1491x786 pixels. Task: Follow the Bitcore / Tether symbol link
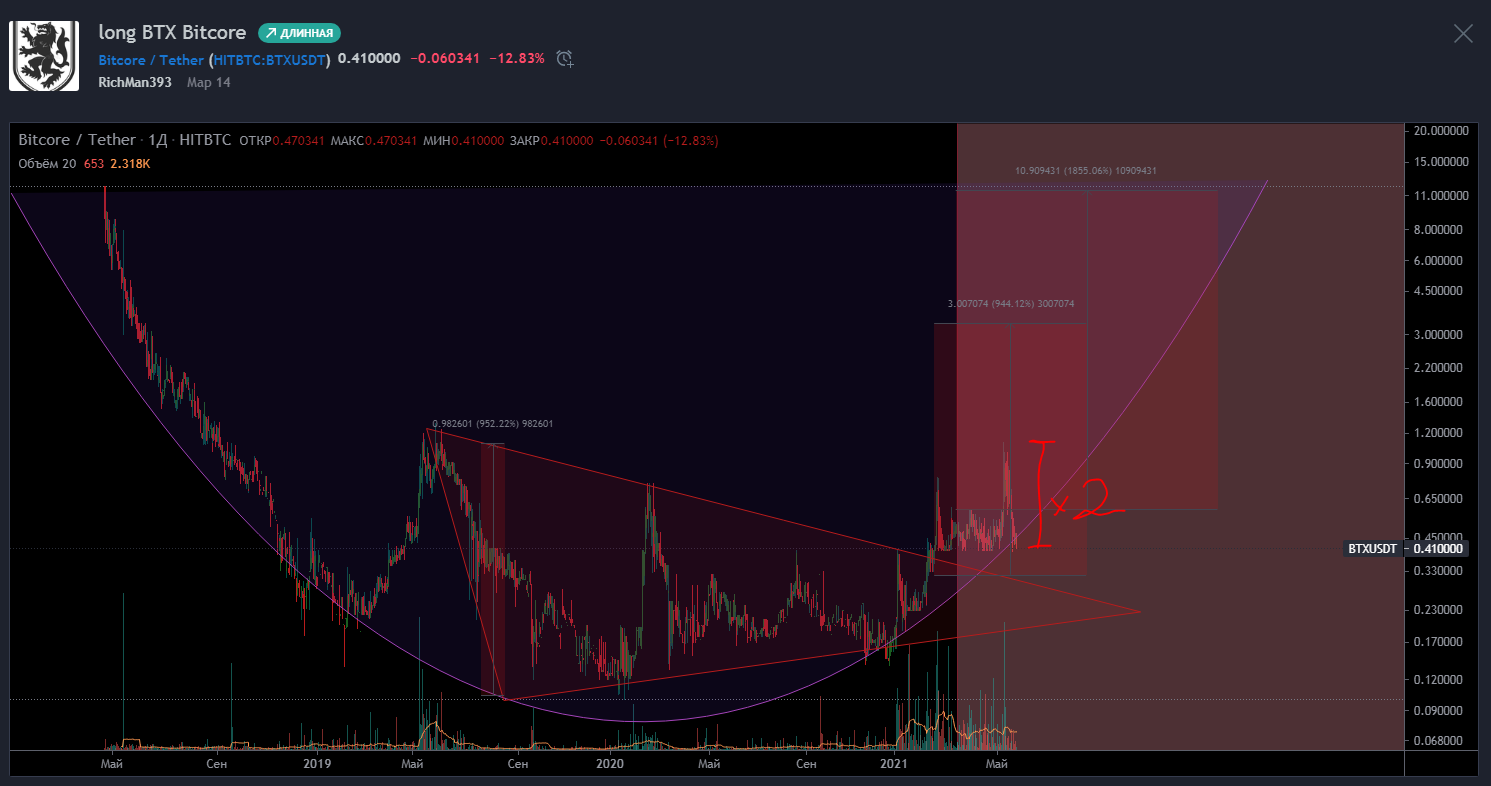(x=151, y=59)
